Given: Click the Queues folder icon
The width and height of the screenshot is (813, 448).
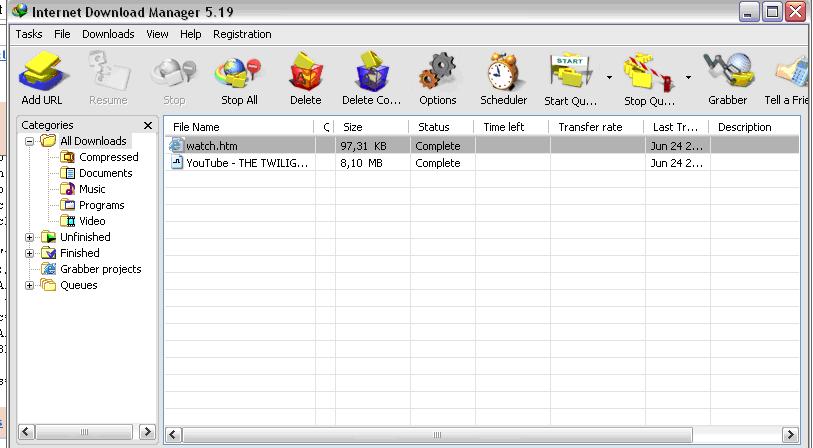Looking at the screenshot, I should pyautogui.click(x=48, y=285).
